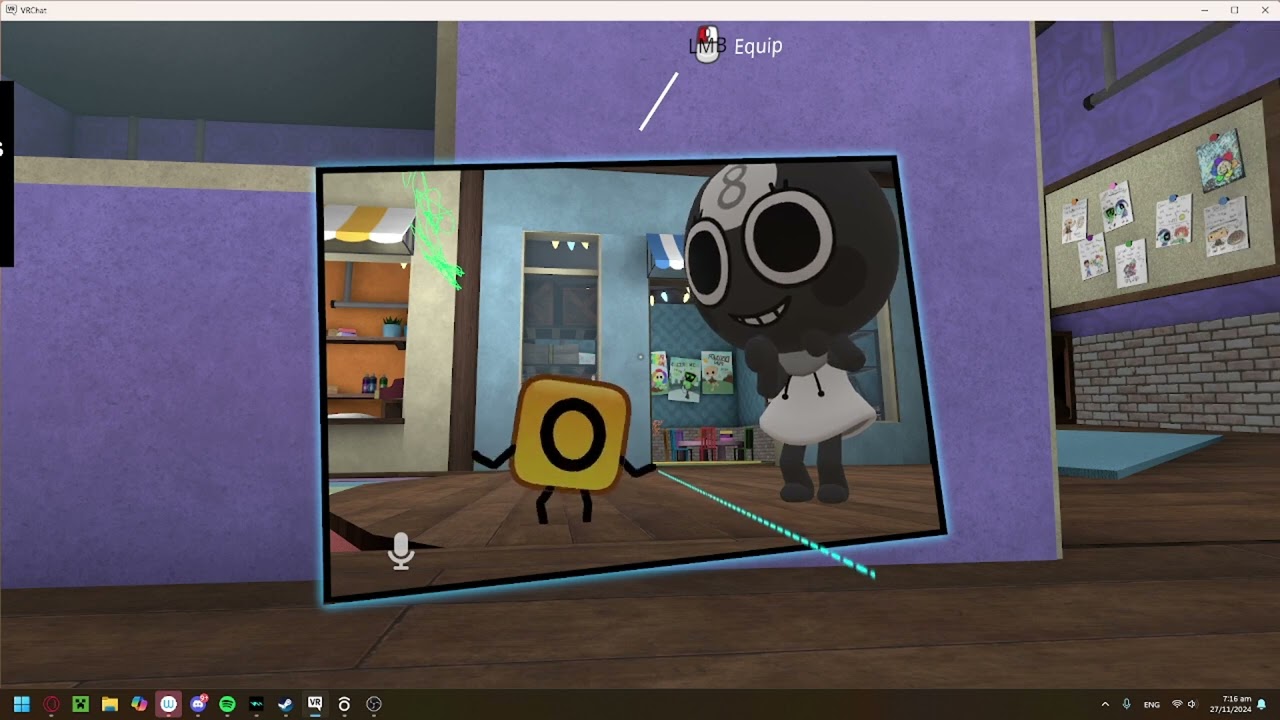Click the microphone tray icon
This screenshot has height=720, width=1280.
pyautogui.click(x=1127, y=704)
